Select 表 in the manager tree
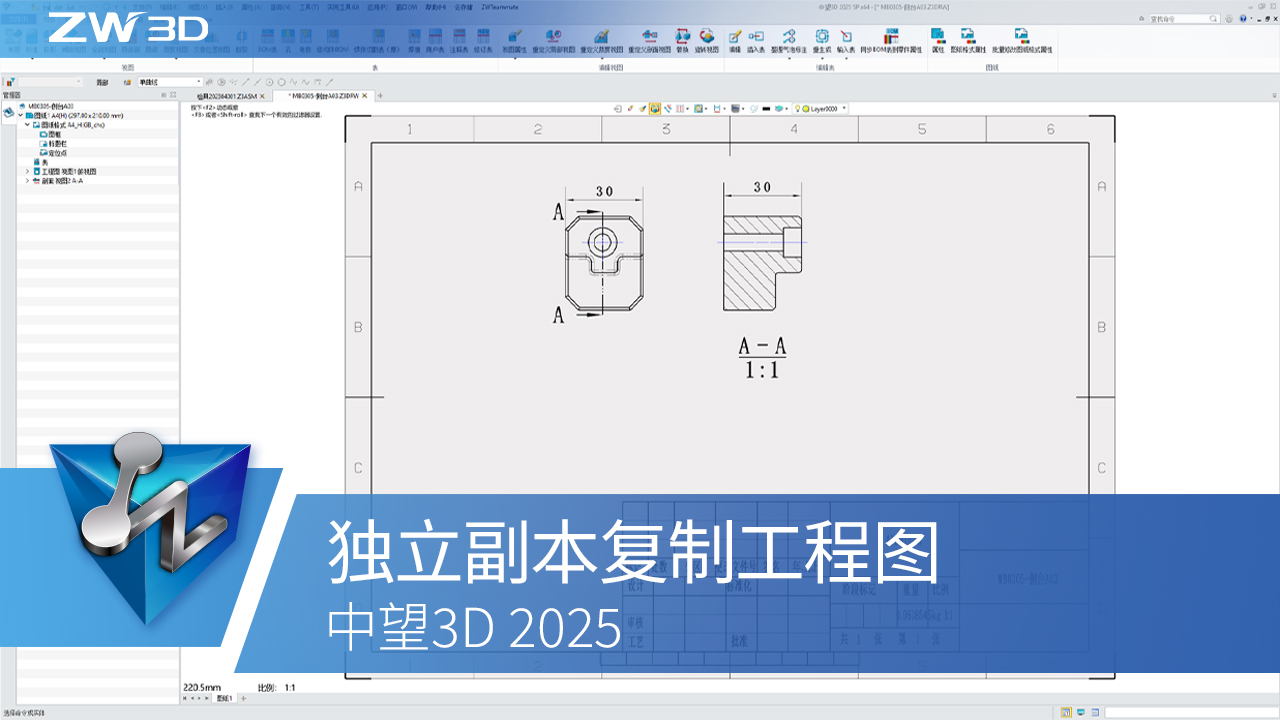 41,162
